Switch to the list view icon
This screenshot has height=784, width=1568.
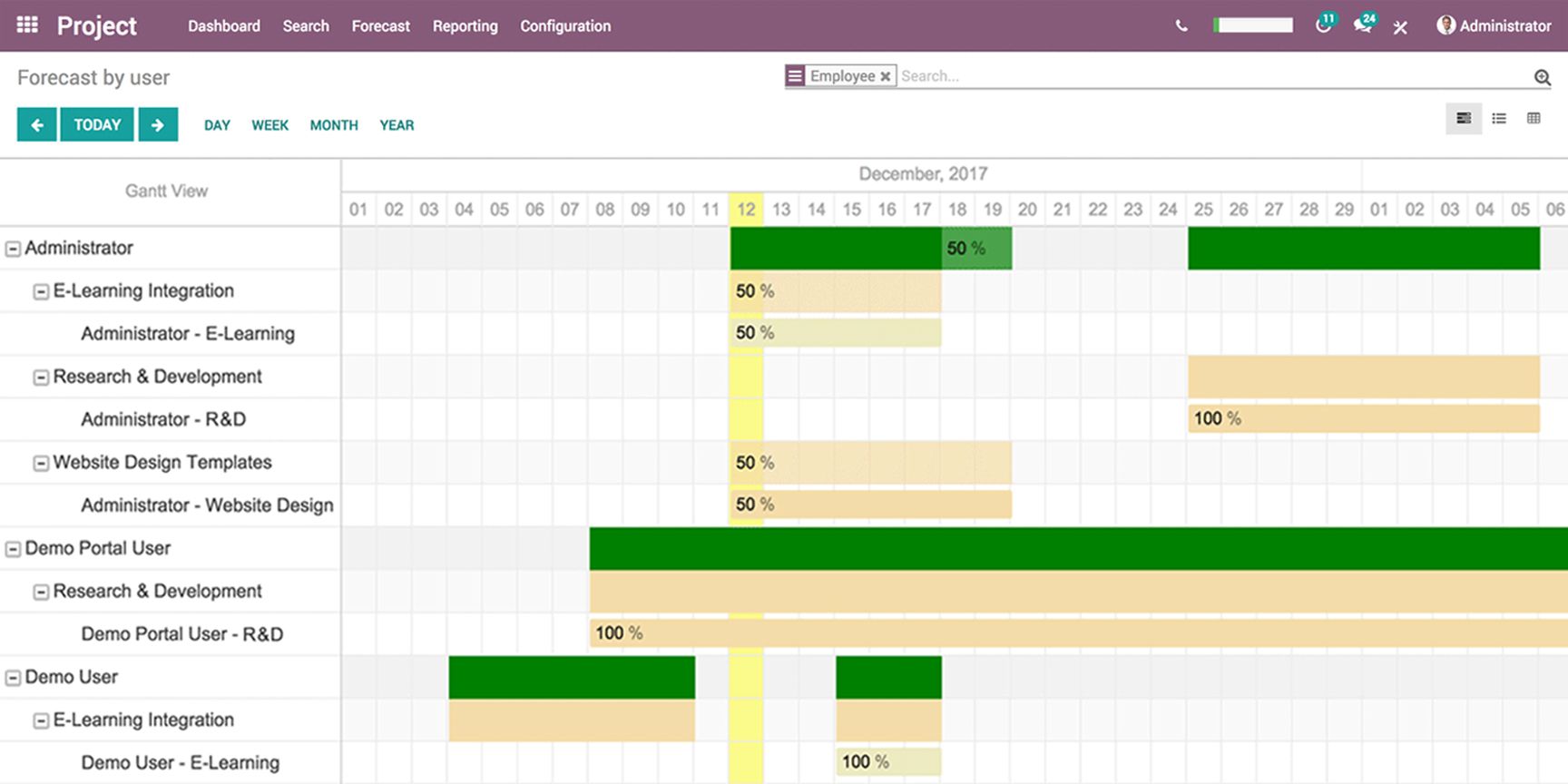(x=1499, y=118)
